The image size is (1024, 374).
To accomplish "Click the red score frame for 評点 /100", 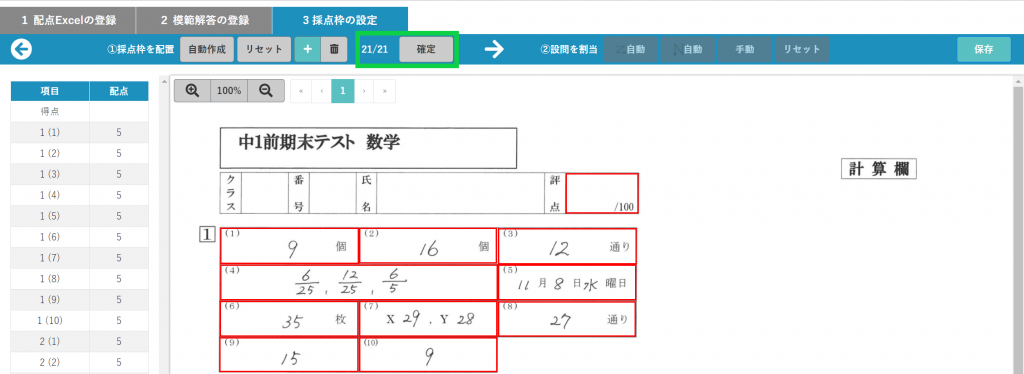I will point(602,193).
